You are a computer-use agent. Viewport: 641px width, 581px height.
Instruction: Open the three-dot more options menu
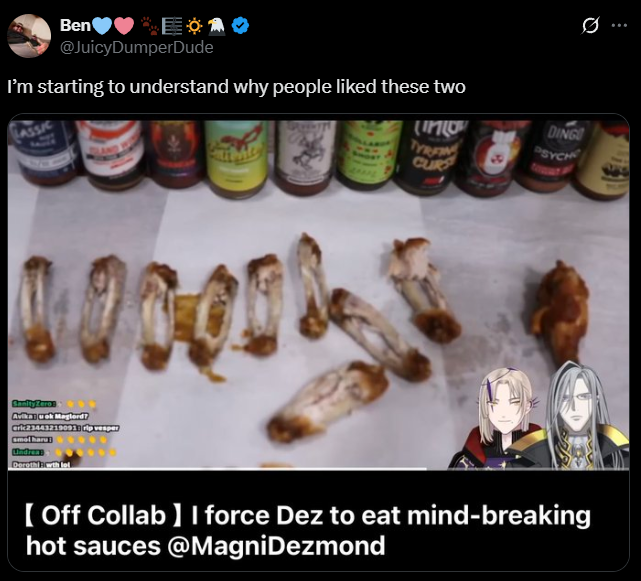(x=619, y=25)
